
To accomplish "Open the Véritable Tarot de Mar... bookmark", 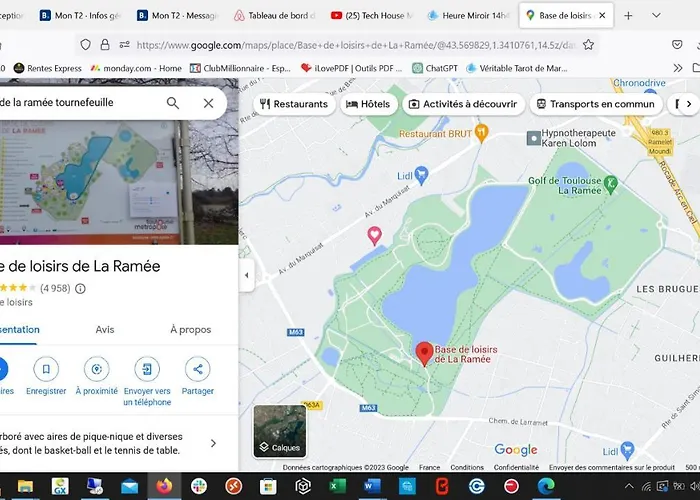I will 517,68.
